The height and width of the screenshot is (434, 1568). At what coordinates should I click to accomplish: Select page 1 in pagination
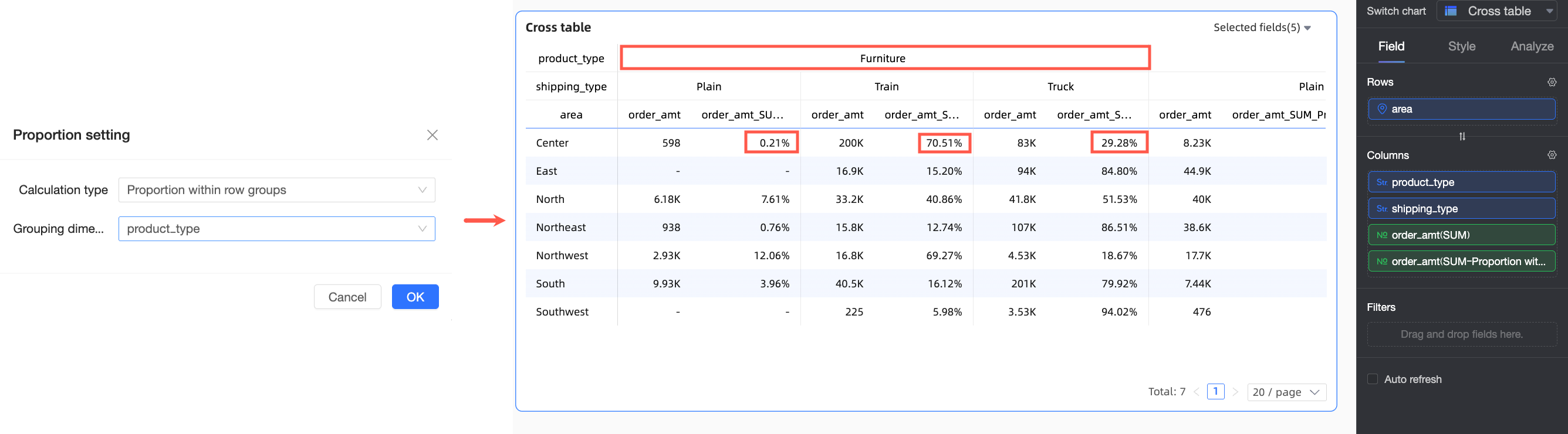(1215, 391)
